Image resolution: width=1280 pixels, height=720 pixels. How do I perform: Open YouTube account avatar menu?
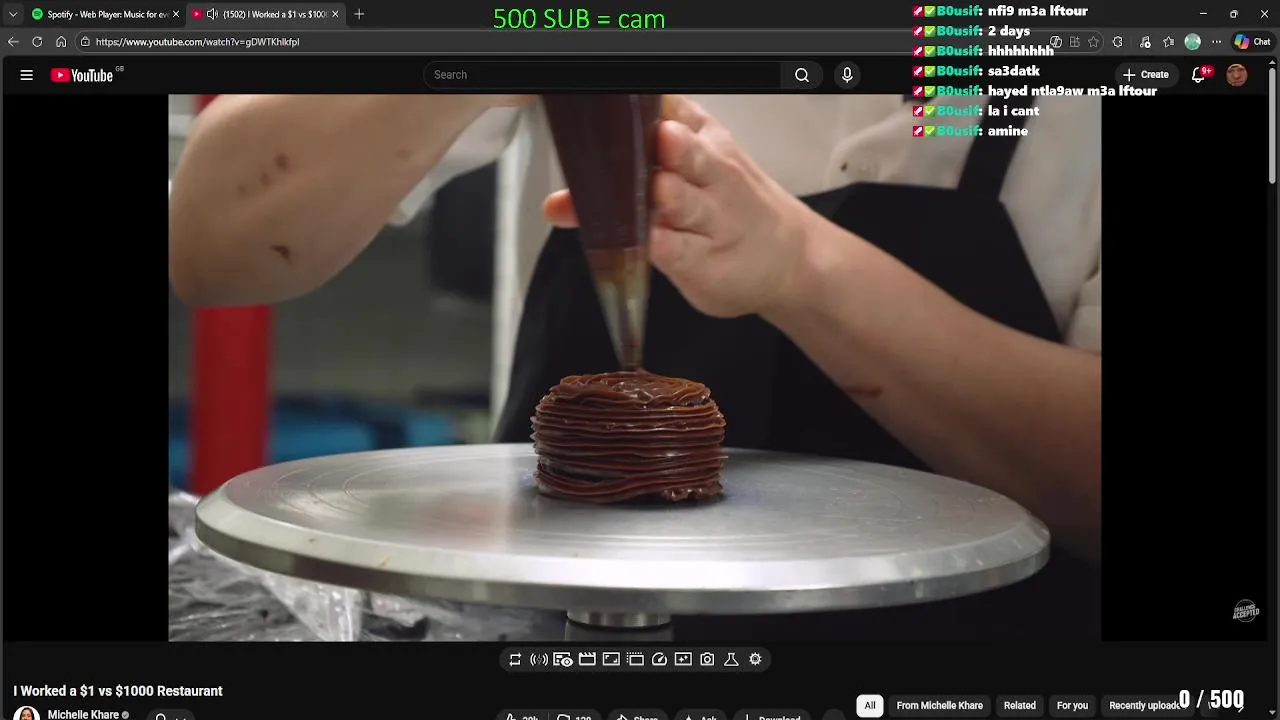(1237, 75)
